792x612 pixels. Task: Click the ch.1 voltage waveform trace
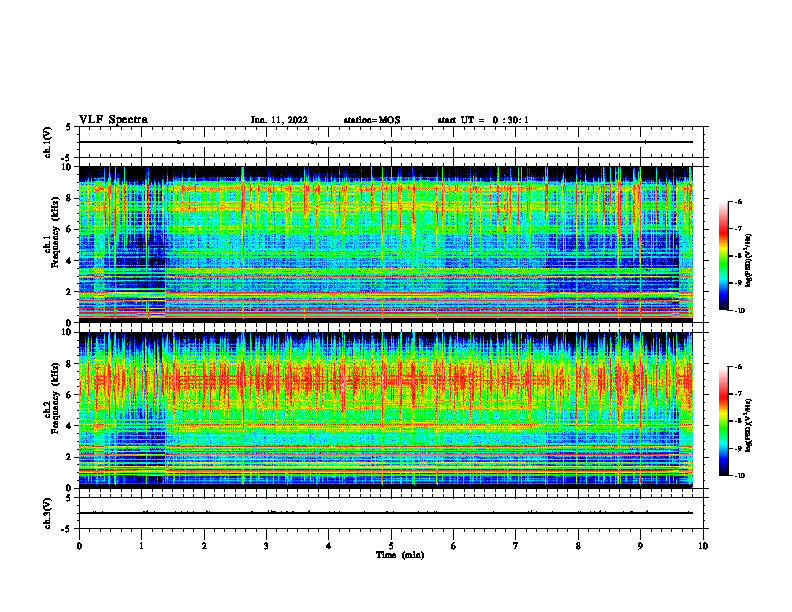tap(385, 142)
